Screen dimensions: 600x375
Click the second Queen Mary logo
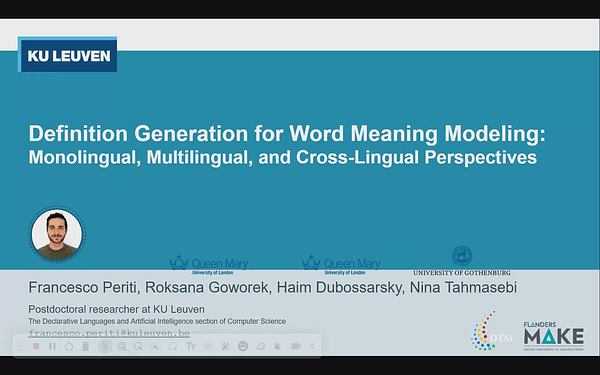click(x=341, y=265)
